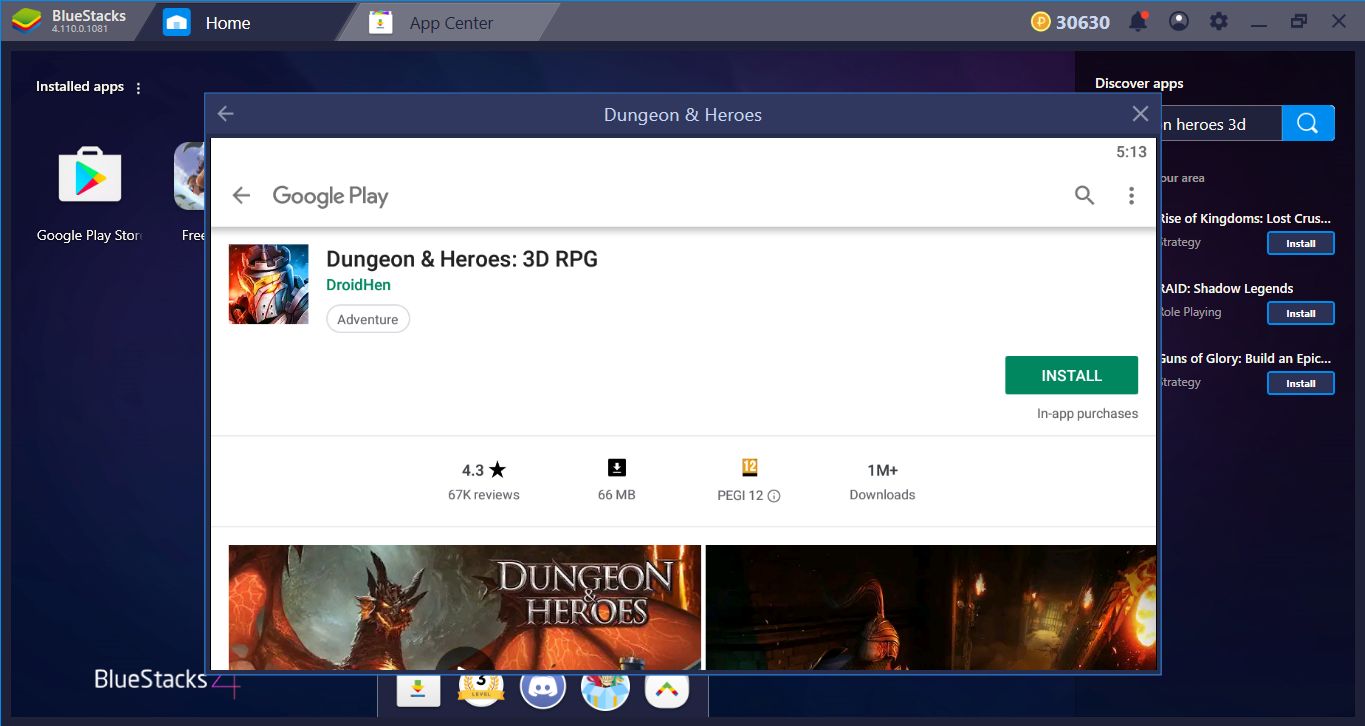Focus the Discover apps search field
This screenshot has height=726, width=1365.
click(x=1220, y=123)
